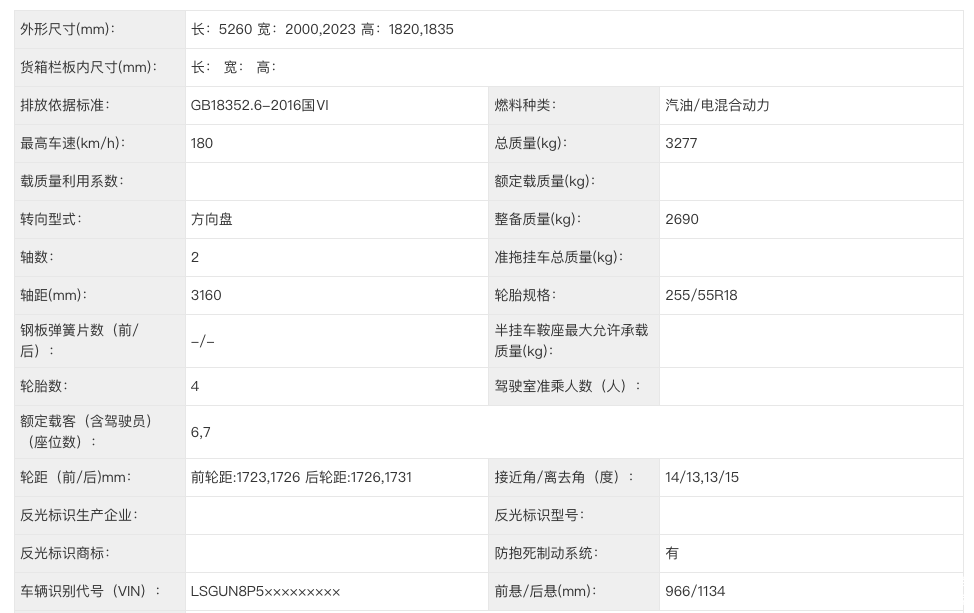Click the top speed value 180
This screenshot has width=974, height=613.
[x=202, y=143]
